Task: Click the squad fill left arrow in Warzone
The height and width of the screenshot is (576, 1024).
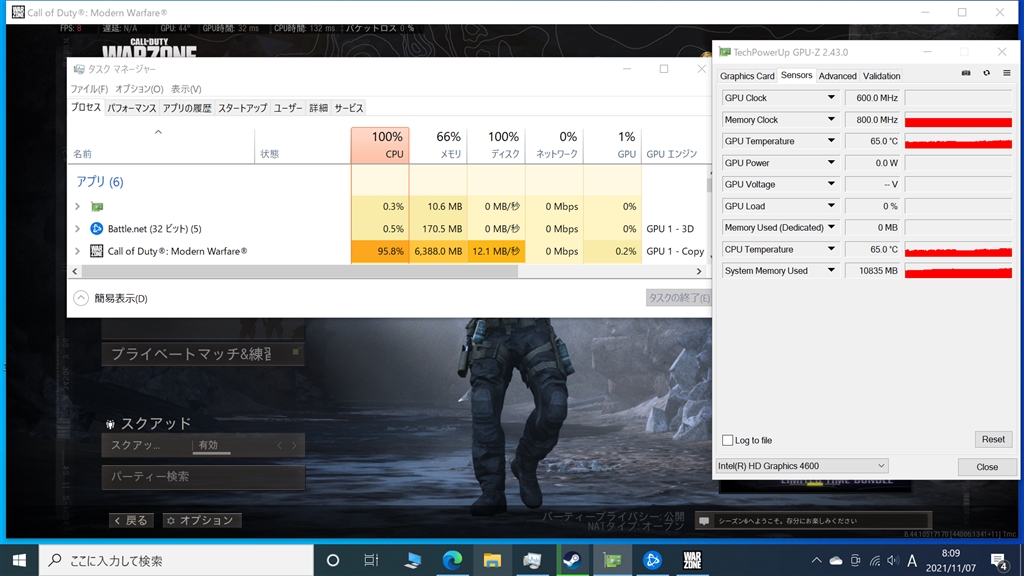Action: click(x=280, y=445)
